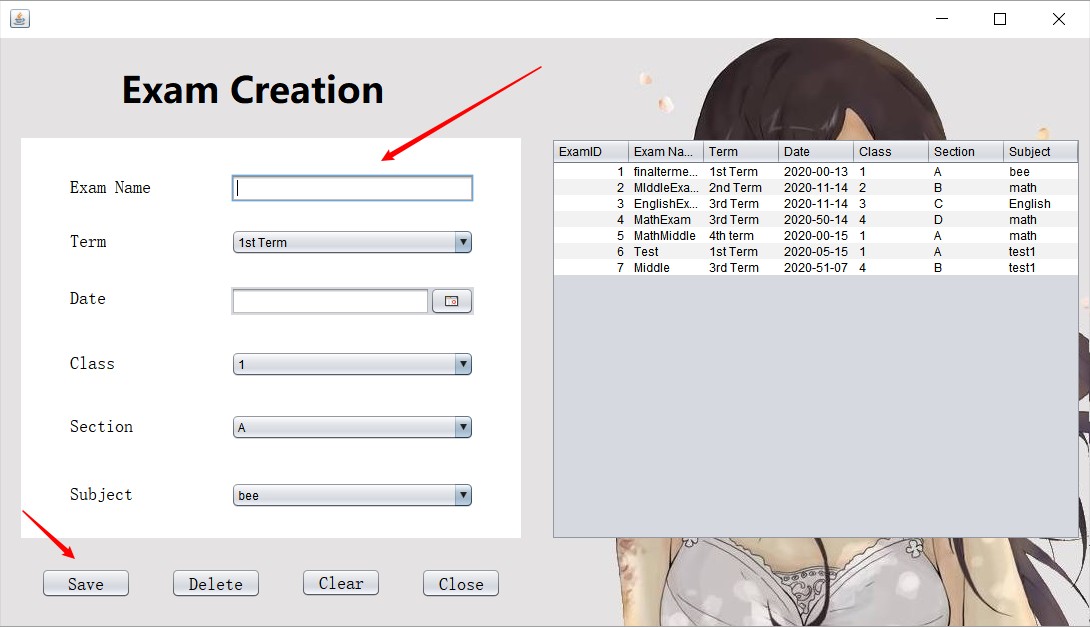
Task: Click the Subject column header in table
Action: point(1039,152)
